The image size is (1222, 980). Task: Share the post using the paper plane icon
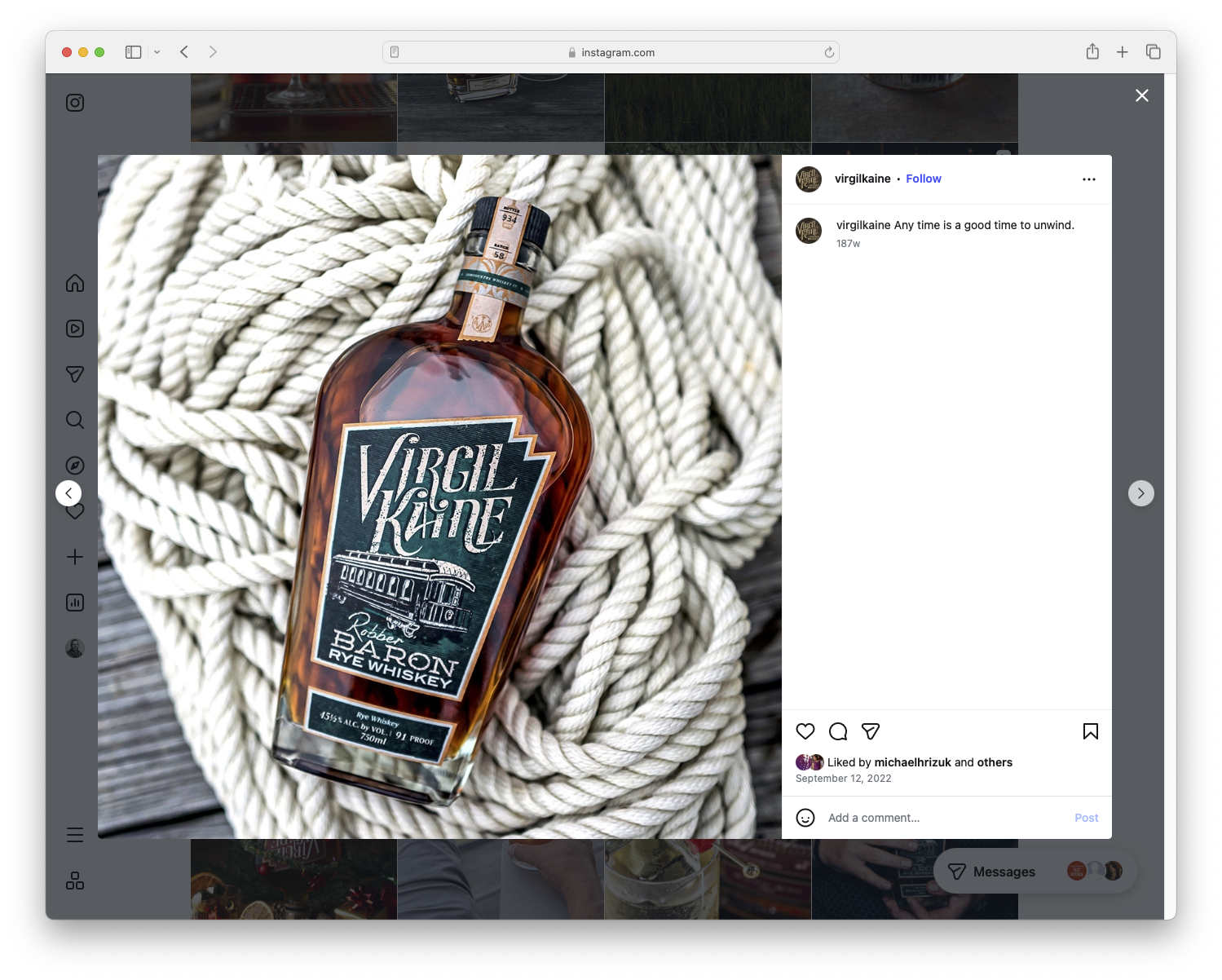[869, 731]
